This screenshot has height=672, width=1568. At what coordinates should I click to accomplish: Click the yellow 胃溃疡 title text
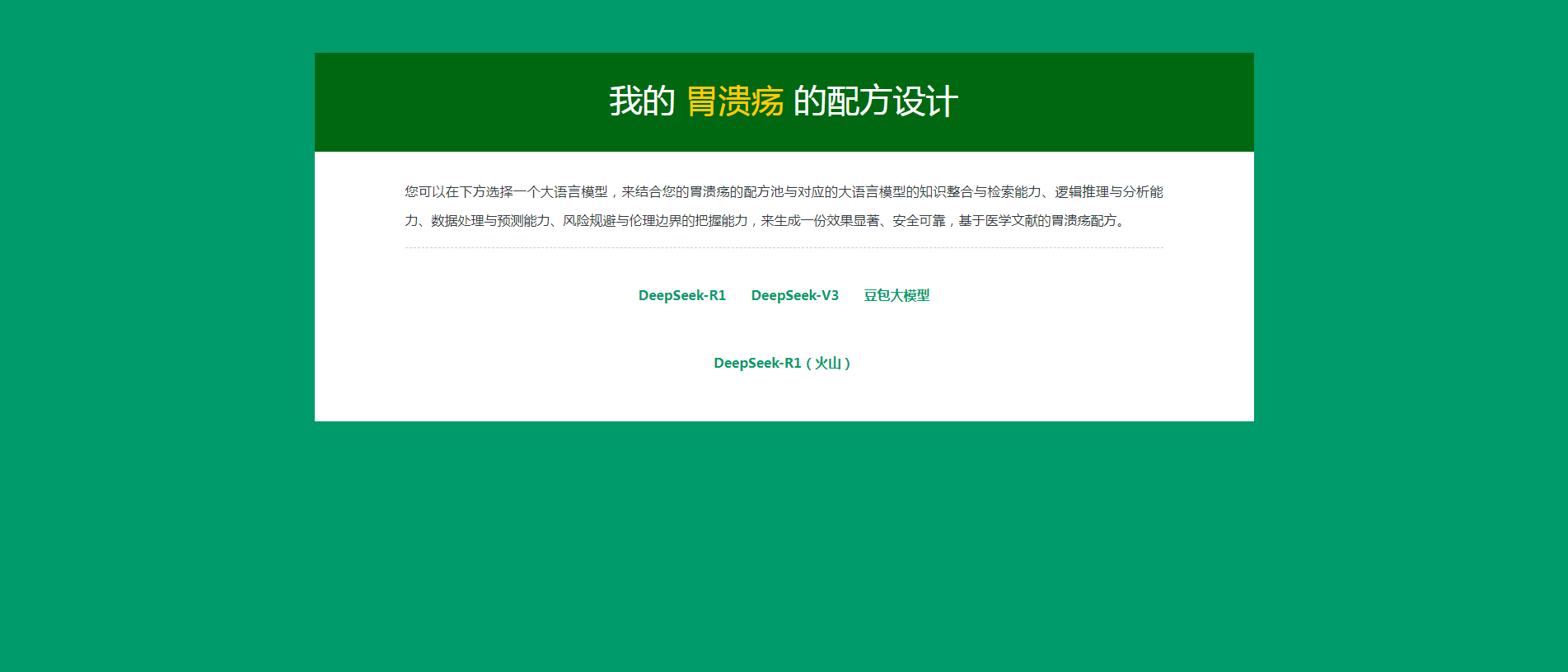tap(734, 101)
